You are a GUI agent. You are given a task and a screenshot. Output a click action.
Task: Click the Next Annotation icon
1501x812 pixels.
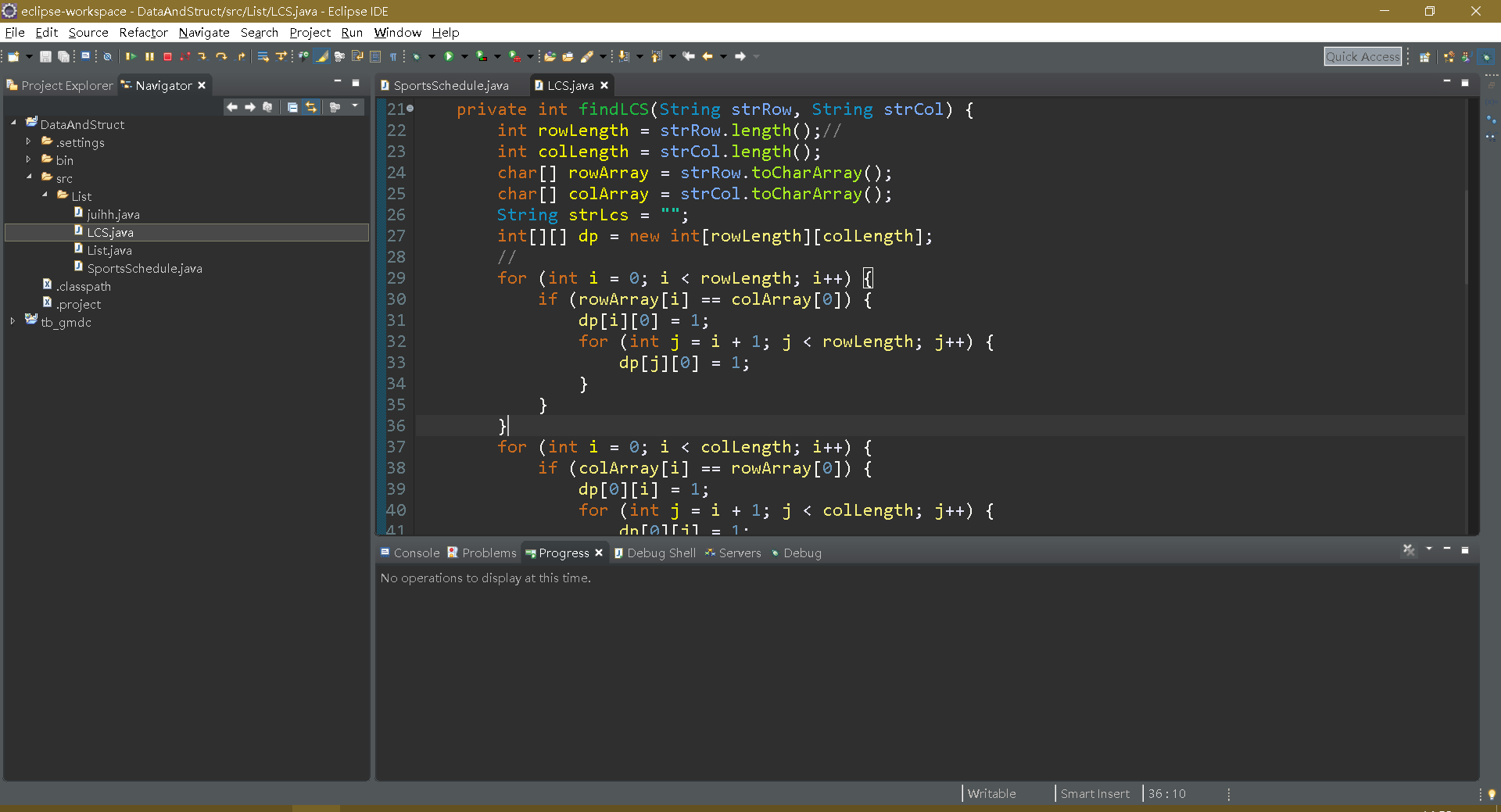pyautogui.click(x=624, y=56)
